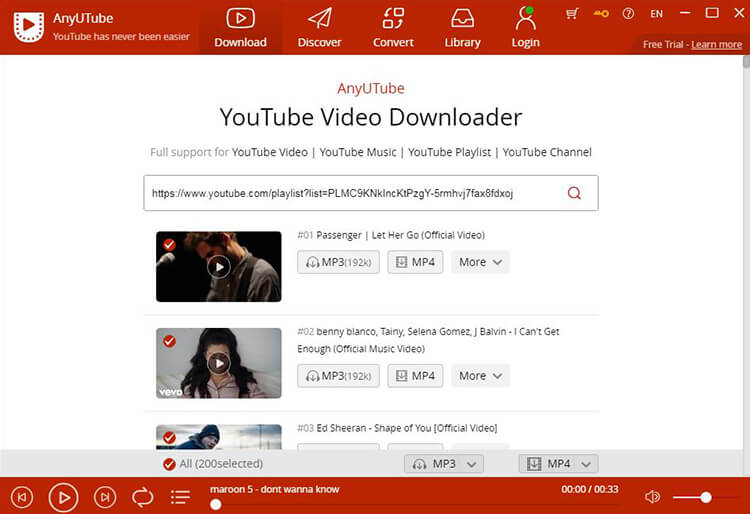The width and height of the screenshot is (750, 514).
Task: Skip to the next track
Action: point(105,497)
